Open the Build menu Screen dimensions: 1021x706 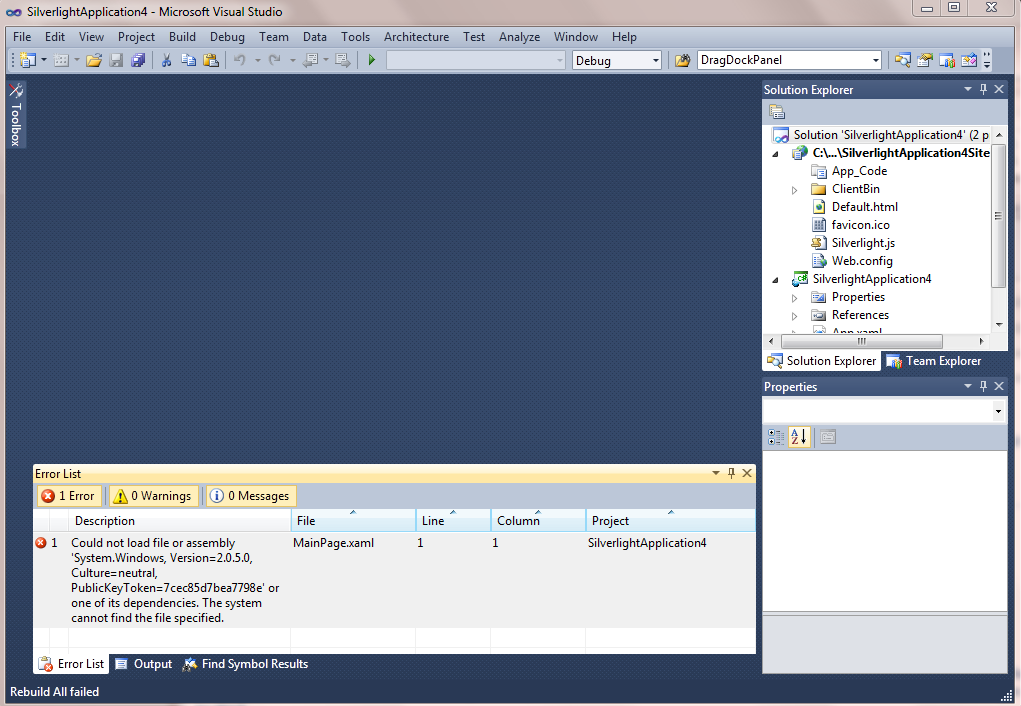pyautogui.click(x=182, y=37)
